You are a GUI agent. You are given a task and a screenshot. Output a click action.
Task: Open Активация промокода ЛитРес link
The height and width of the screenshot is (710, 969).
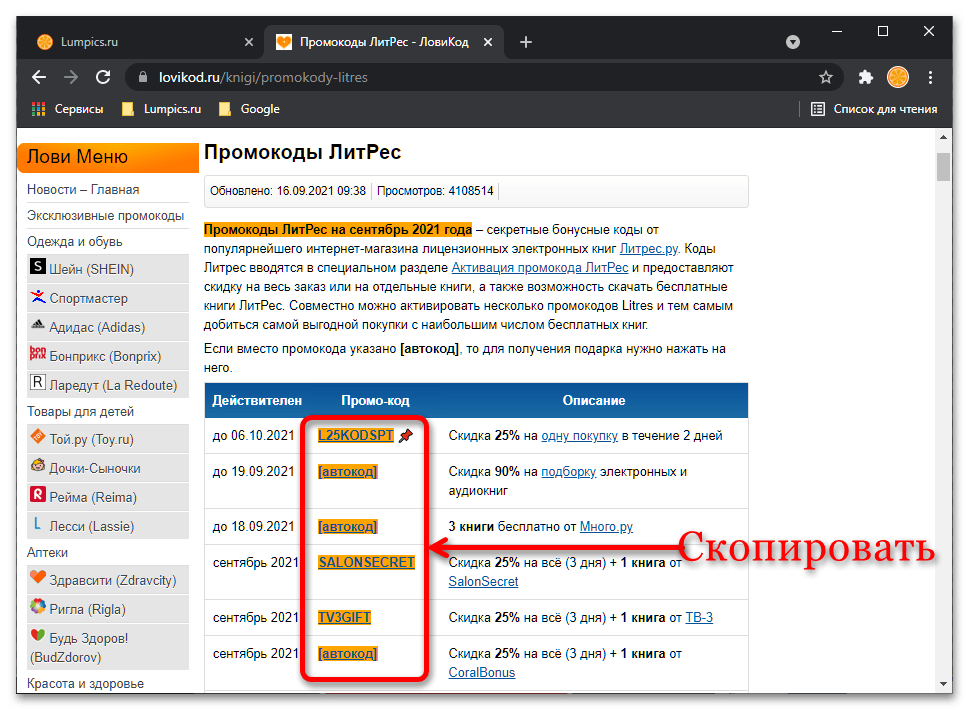[x=540, y=268]
